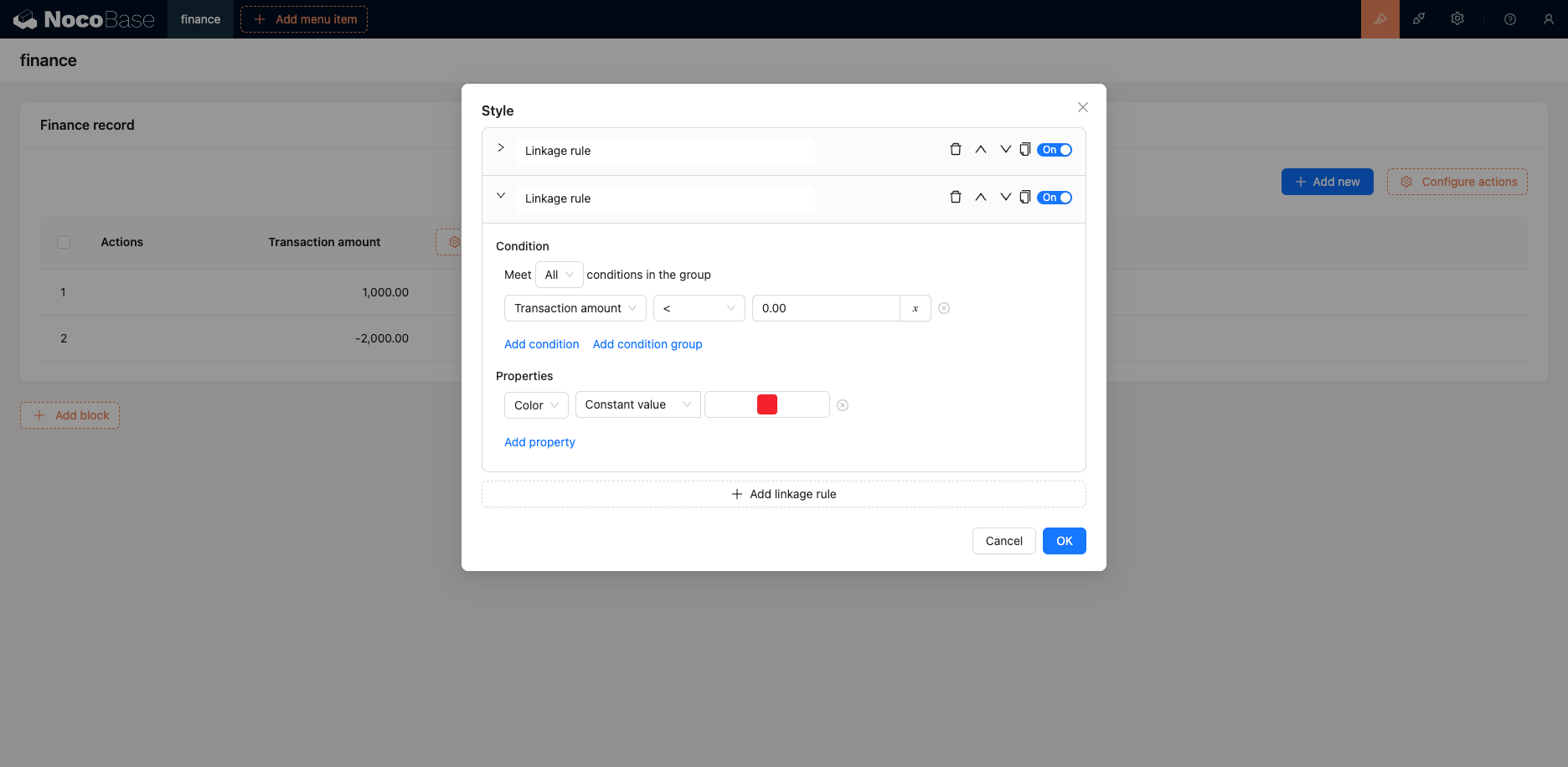Toggle off the first linkage rule switch

[x=1055, y=150]
